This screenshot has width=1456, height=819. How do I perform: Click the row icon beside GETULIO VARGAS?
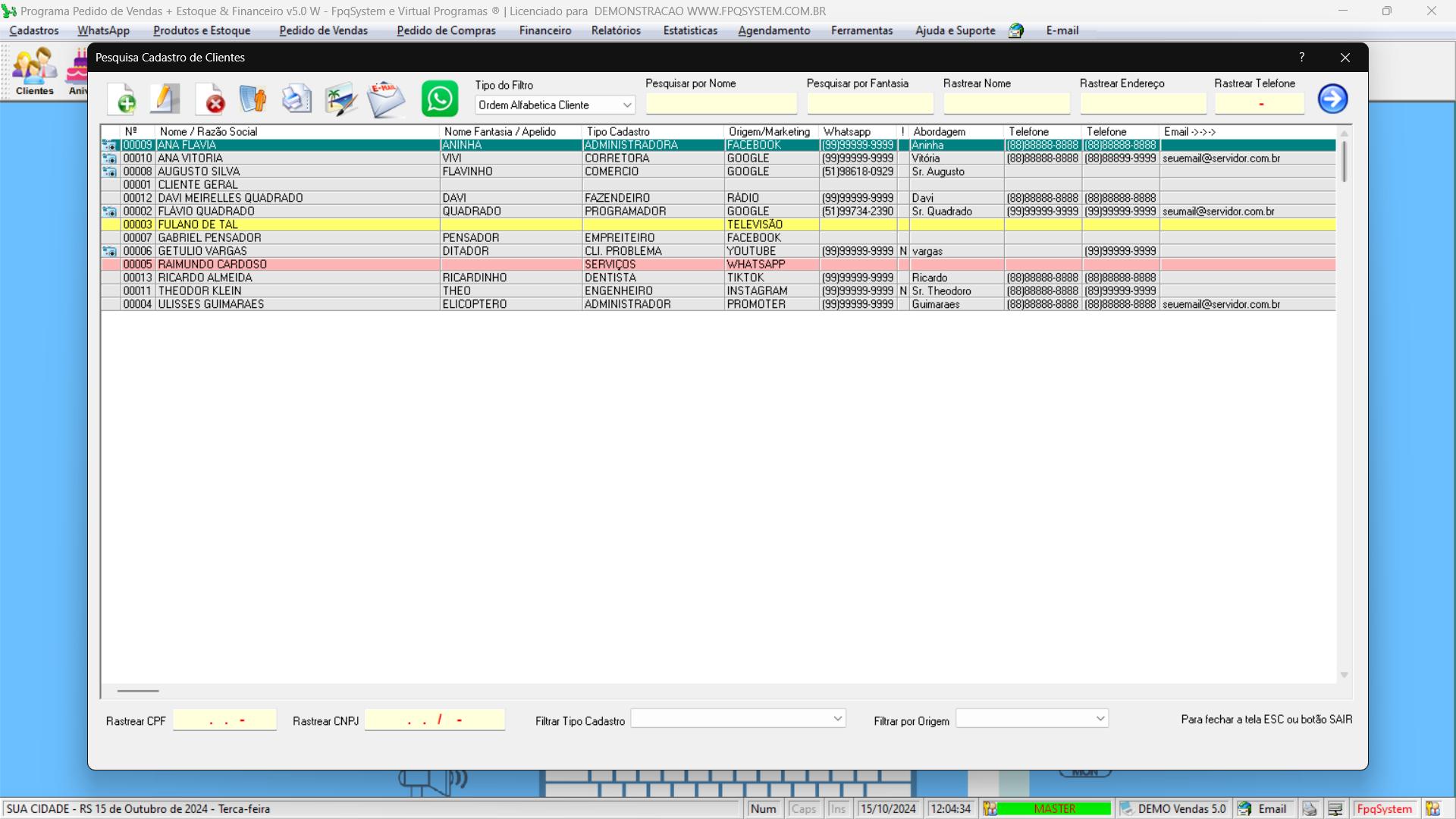(x=110, y=251)
